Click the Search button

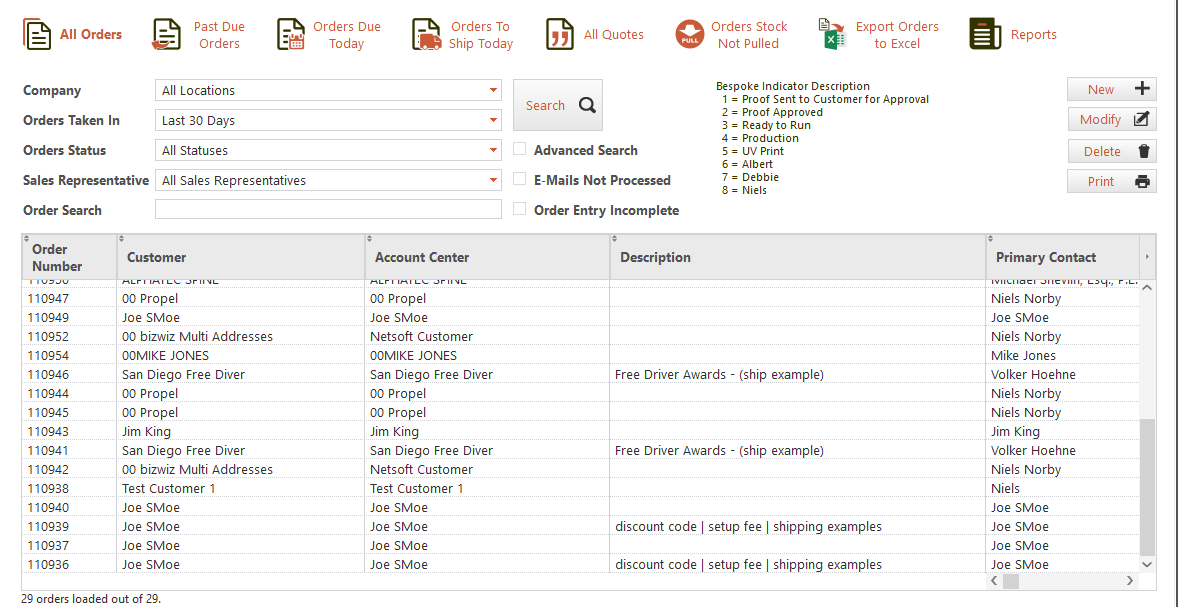tap(558, 105)
